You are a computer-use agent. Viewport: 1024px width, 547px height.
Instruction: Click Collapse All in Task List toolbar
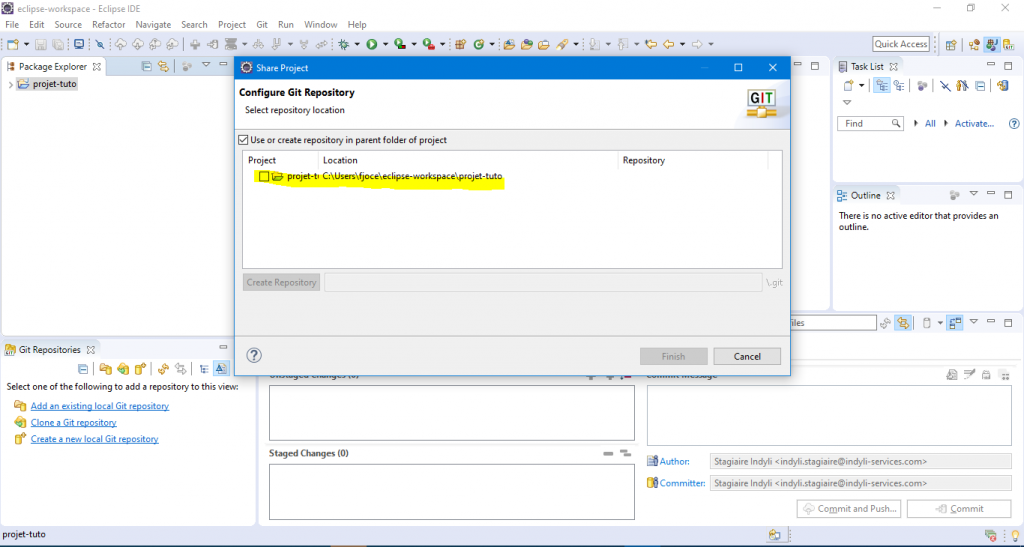click(x=980, y=86)
